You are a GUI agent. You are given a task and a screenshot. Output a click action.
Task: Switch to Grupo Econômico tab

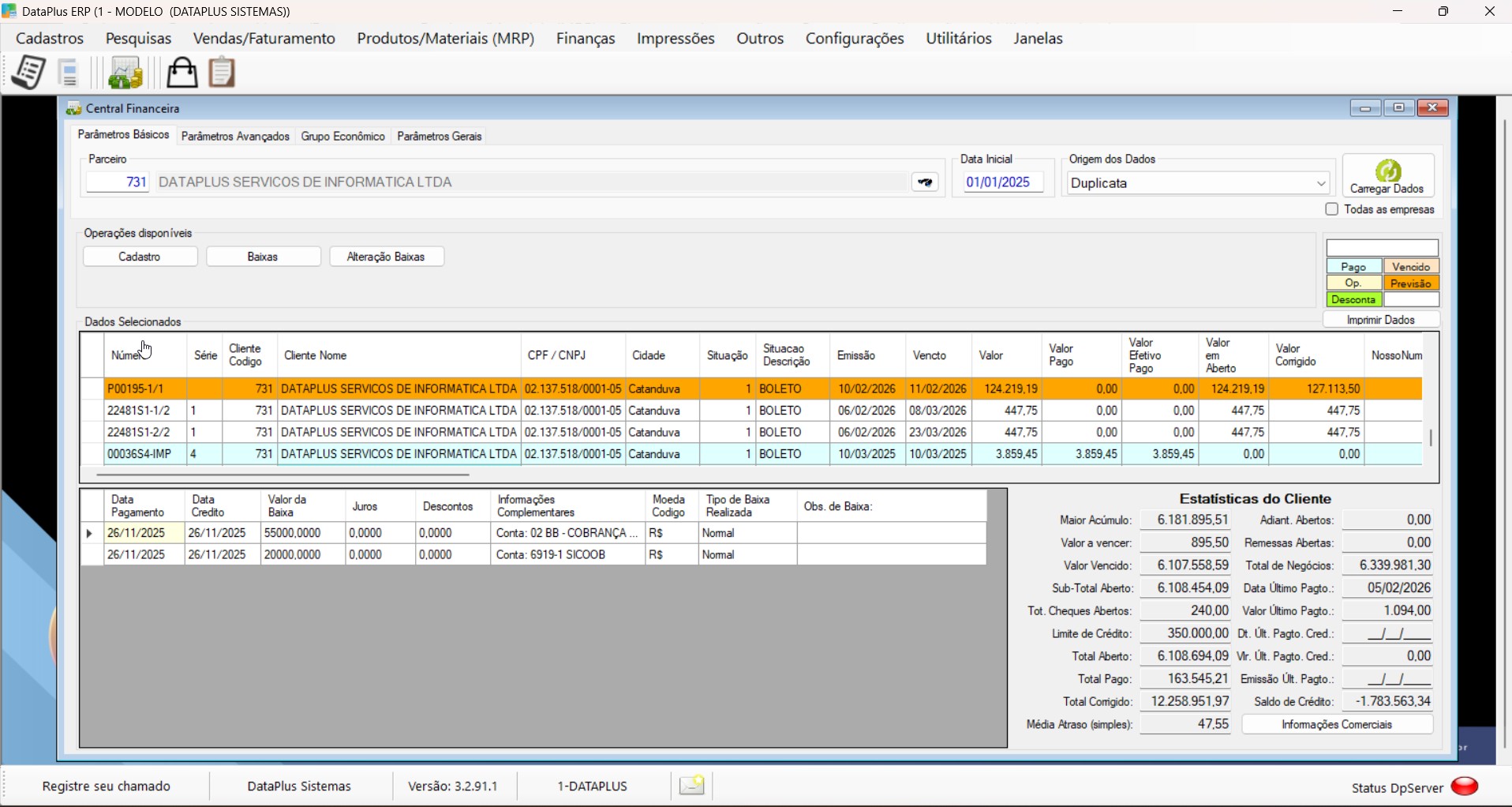coord(343,137)
